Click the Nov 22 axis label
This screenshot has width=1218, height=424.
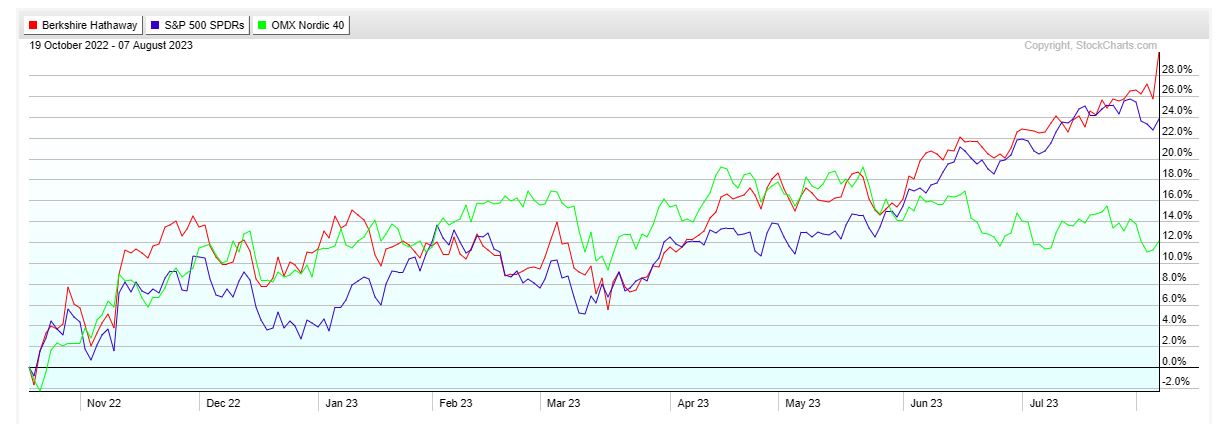coord(103,403)
